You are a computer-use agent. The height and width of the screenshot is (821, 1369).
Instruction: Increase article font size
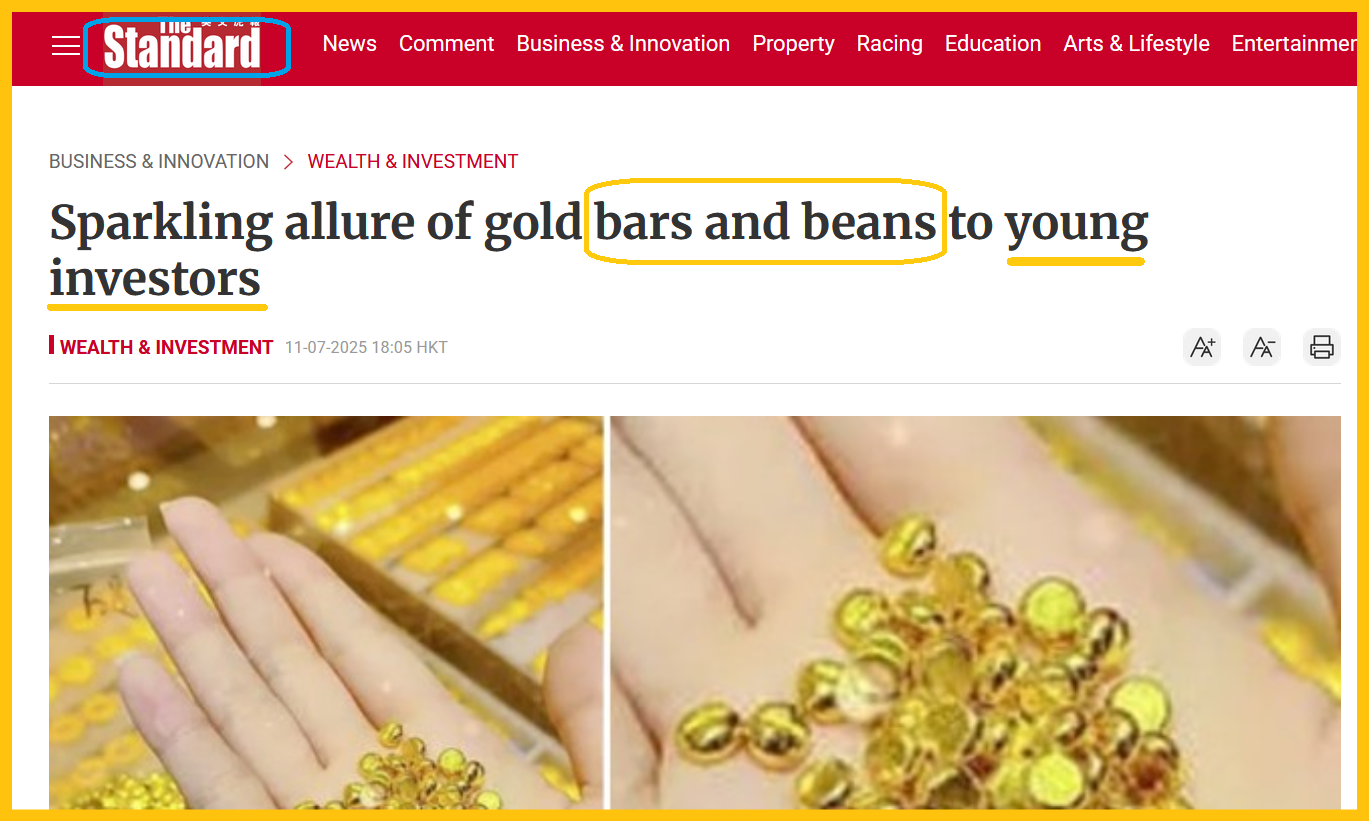point(1202,347)
